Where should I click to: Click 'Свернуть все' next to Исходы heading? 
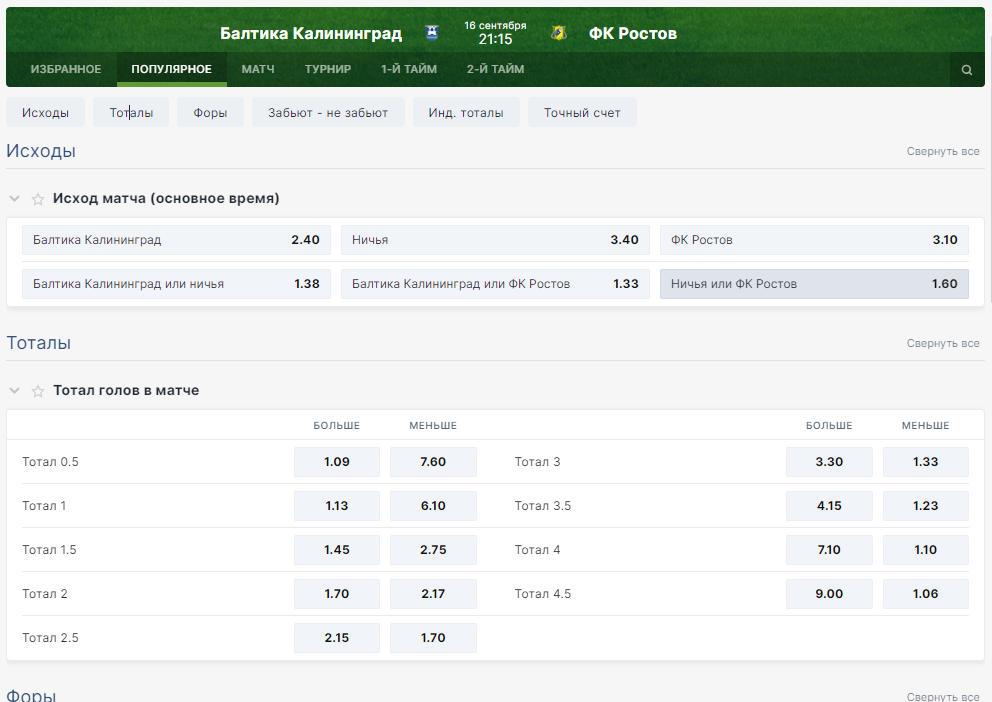point(943,151)
